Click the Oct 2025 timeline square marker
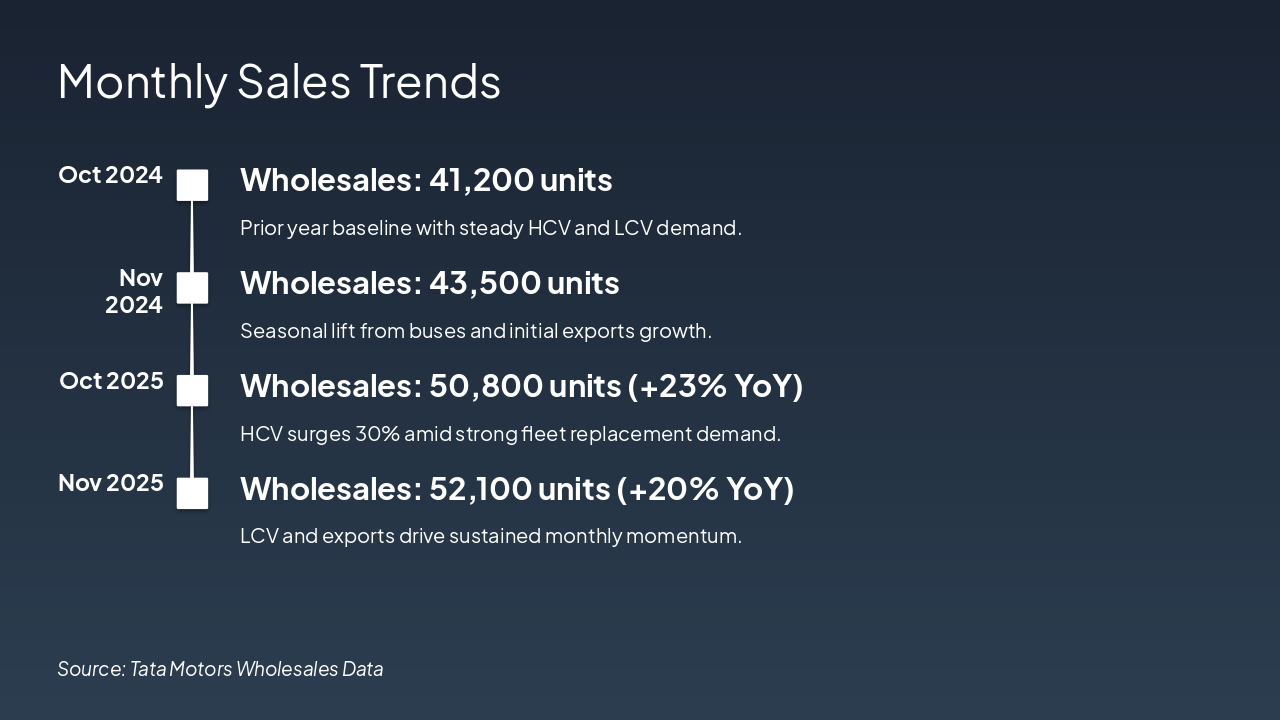 point(193,391)
